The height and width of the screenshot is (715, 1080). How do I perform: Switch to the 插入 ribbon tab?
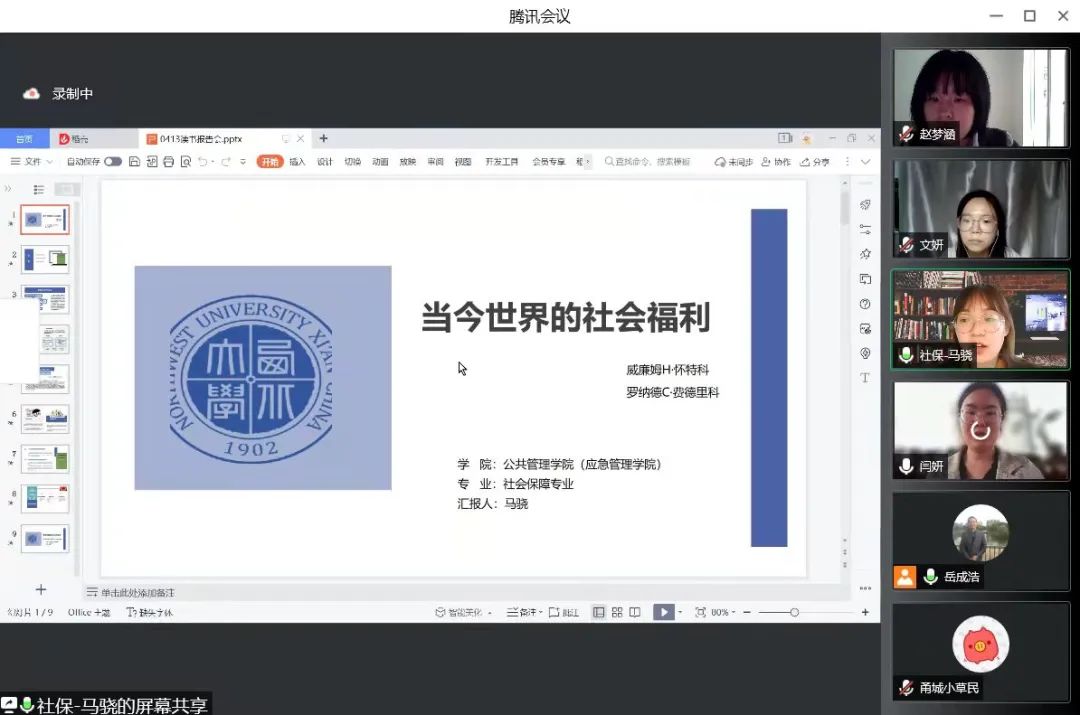297,162
